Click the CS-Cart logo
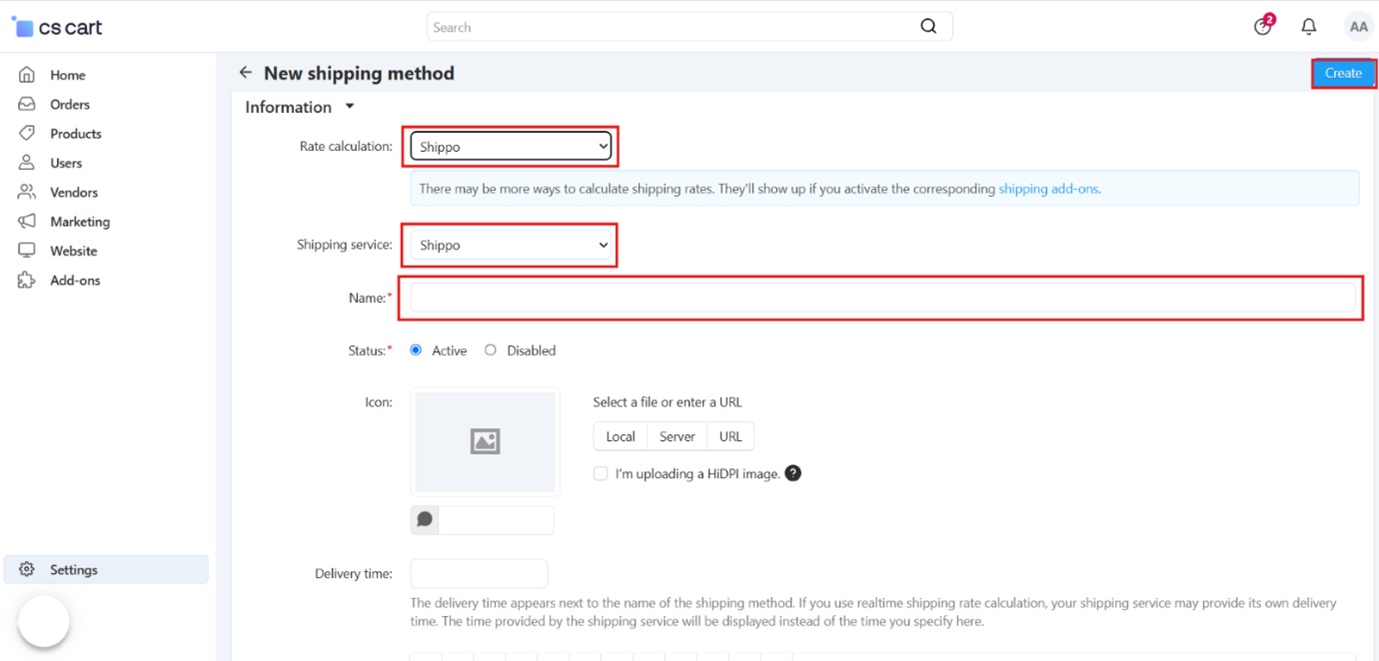 tap(57, 27)
